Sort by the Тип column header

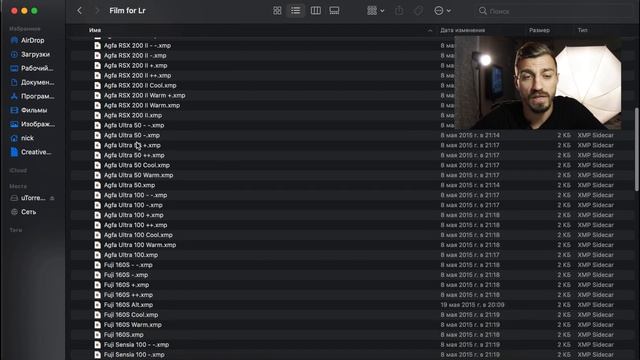click(582, 30)
